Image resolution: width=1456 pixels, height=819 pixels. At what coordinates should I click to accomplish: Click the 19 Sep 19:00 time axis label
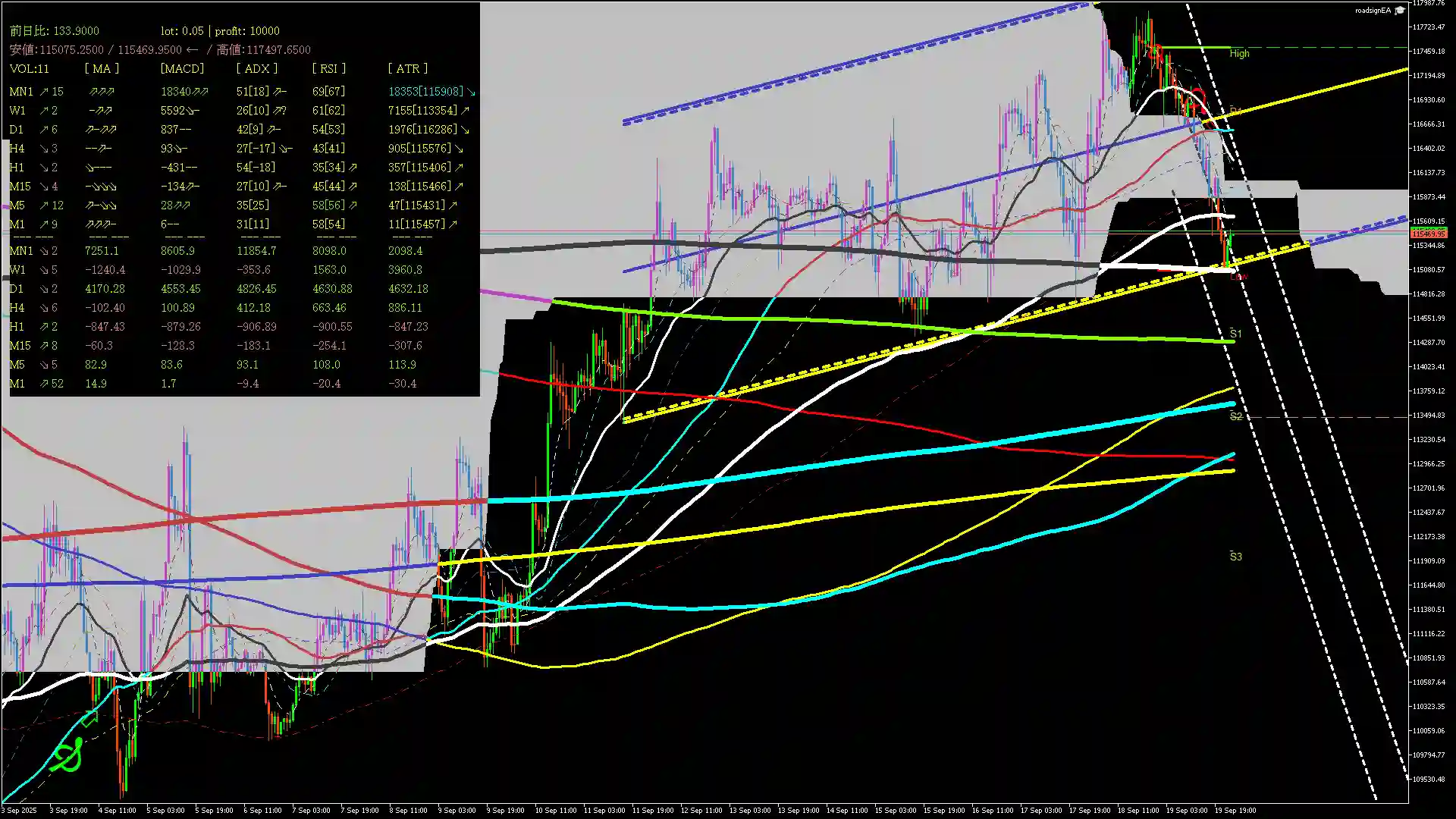(x=1235, y=810)
